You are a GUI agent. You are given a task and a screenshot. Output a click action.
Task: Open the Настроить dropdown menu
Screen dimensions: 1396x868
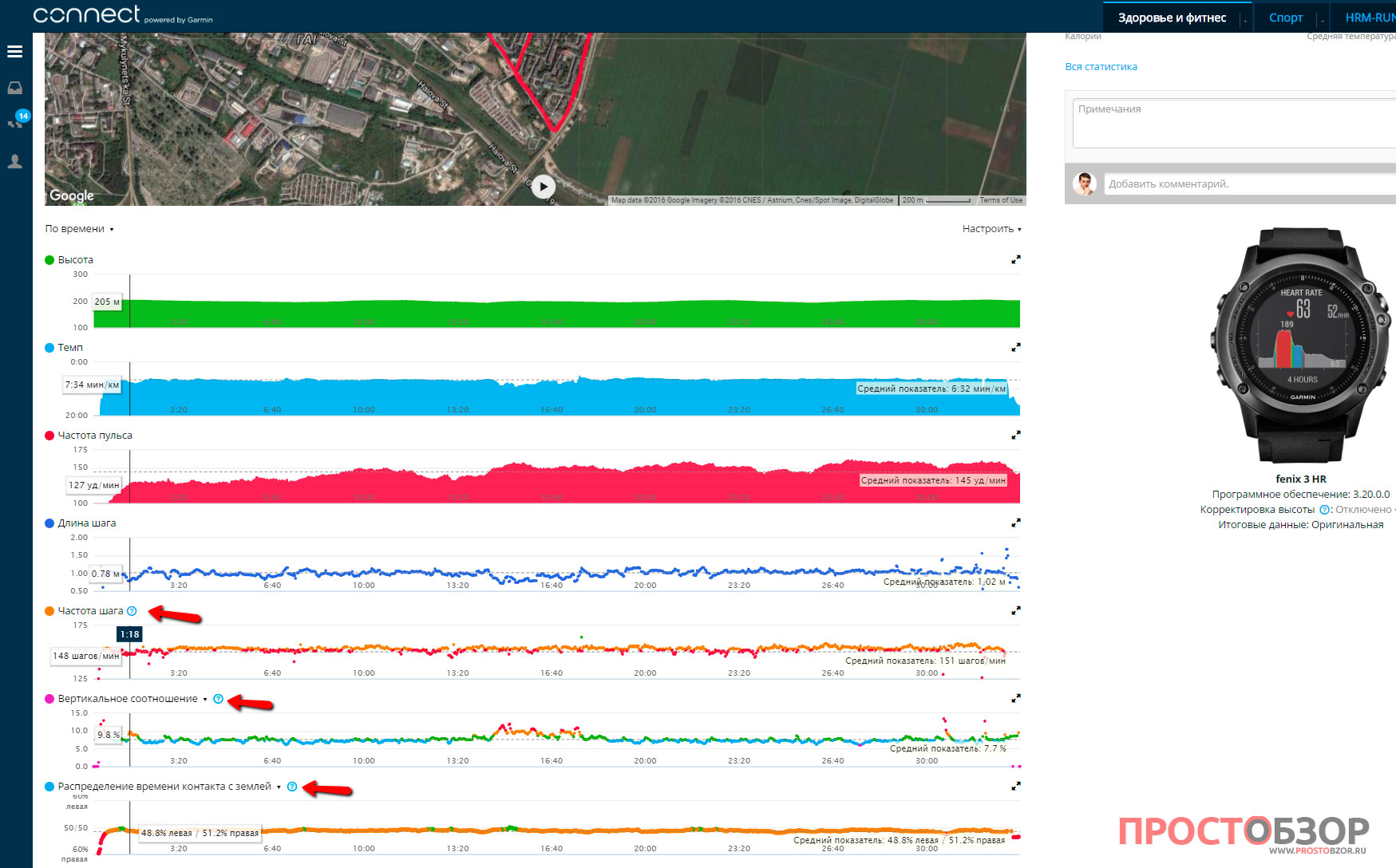(991, 229)
